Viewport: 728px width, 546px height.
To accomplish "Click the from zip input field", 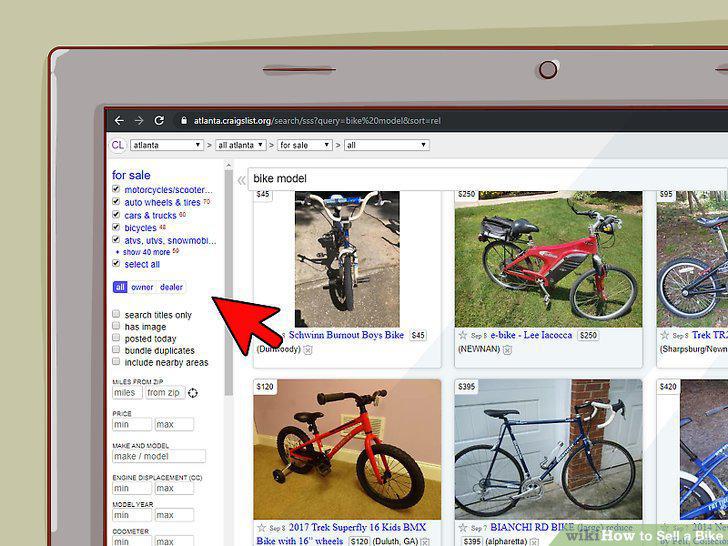I will (x=165, y=393).
